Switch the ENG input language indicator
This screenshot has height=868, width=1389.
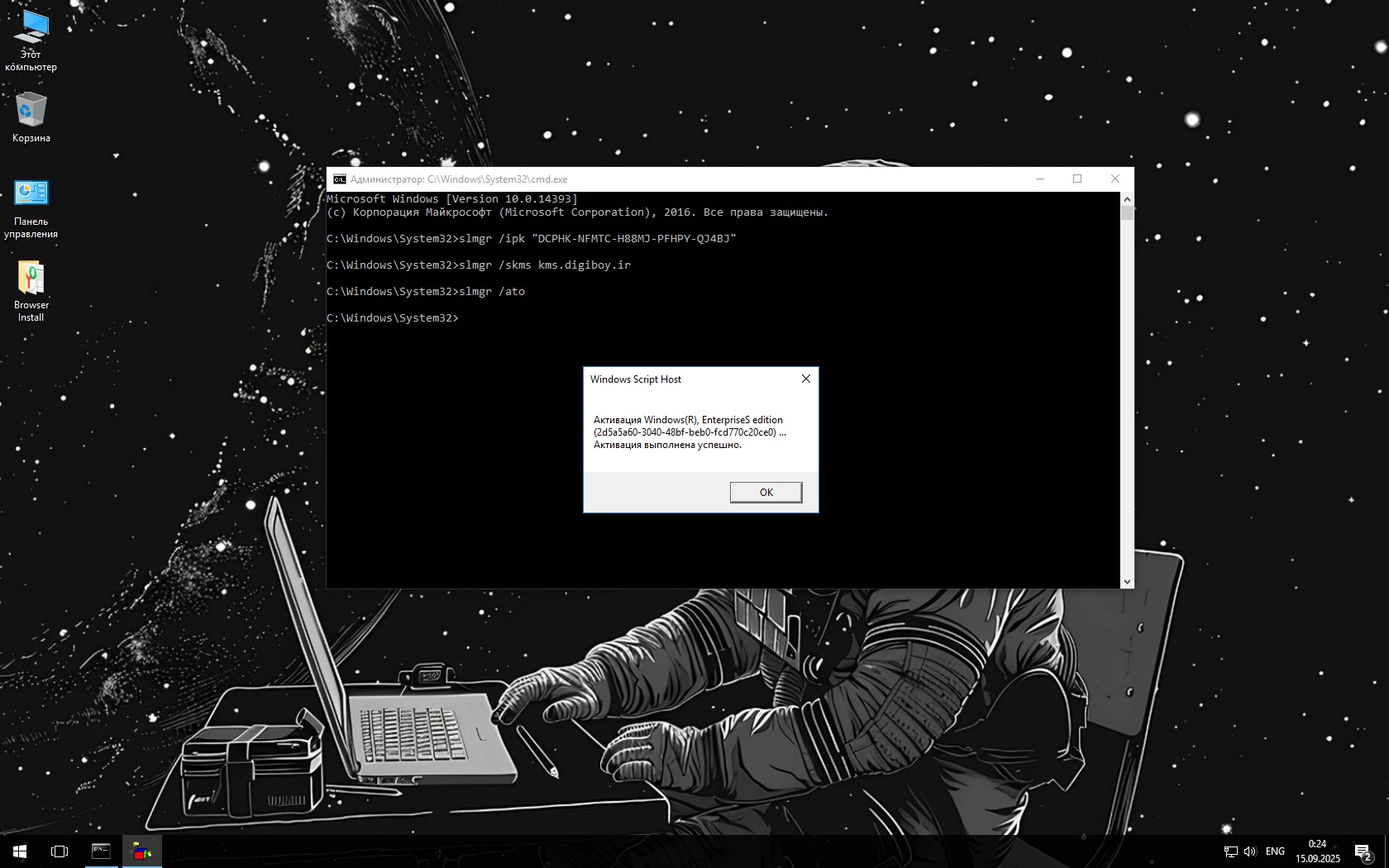(x=1275, y=851)
